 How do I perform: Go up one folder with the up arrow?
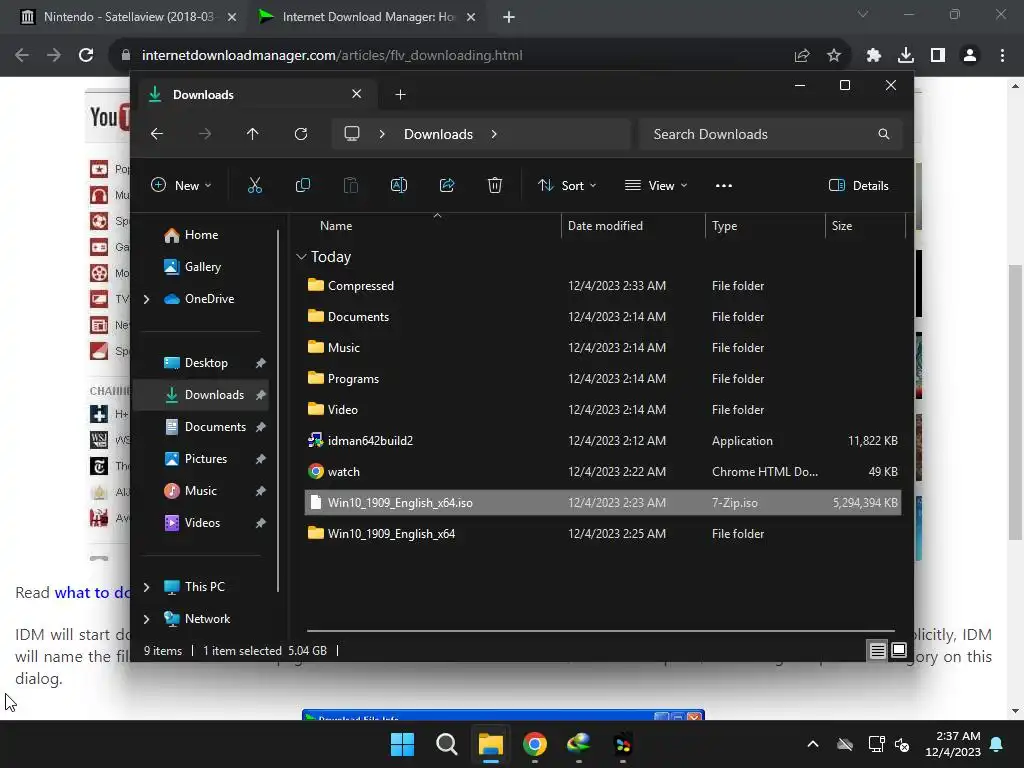click(253, 134)
